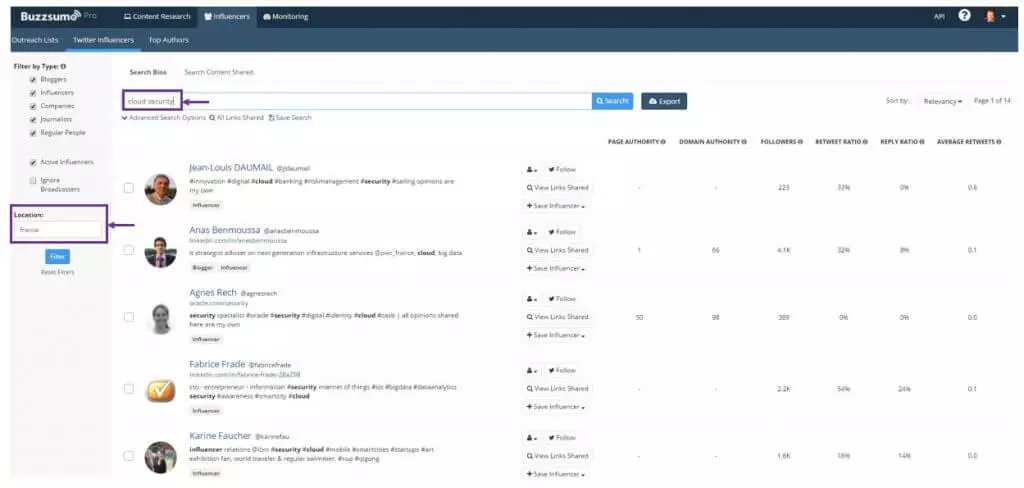This screenshot has height=488, width=1024.
Task: Click the Reply Ratio info icon
Action: tap(921, 142)
